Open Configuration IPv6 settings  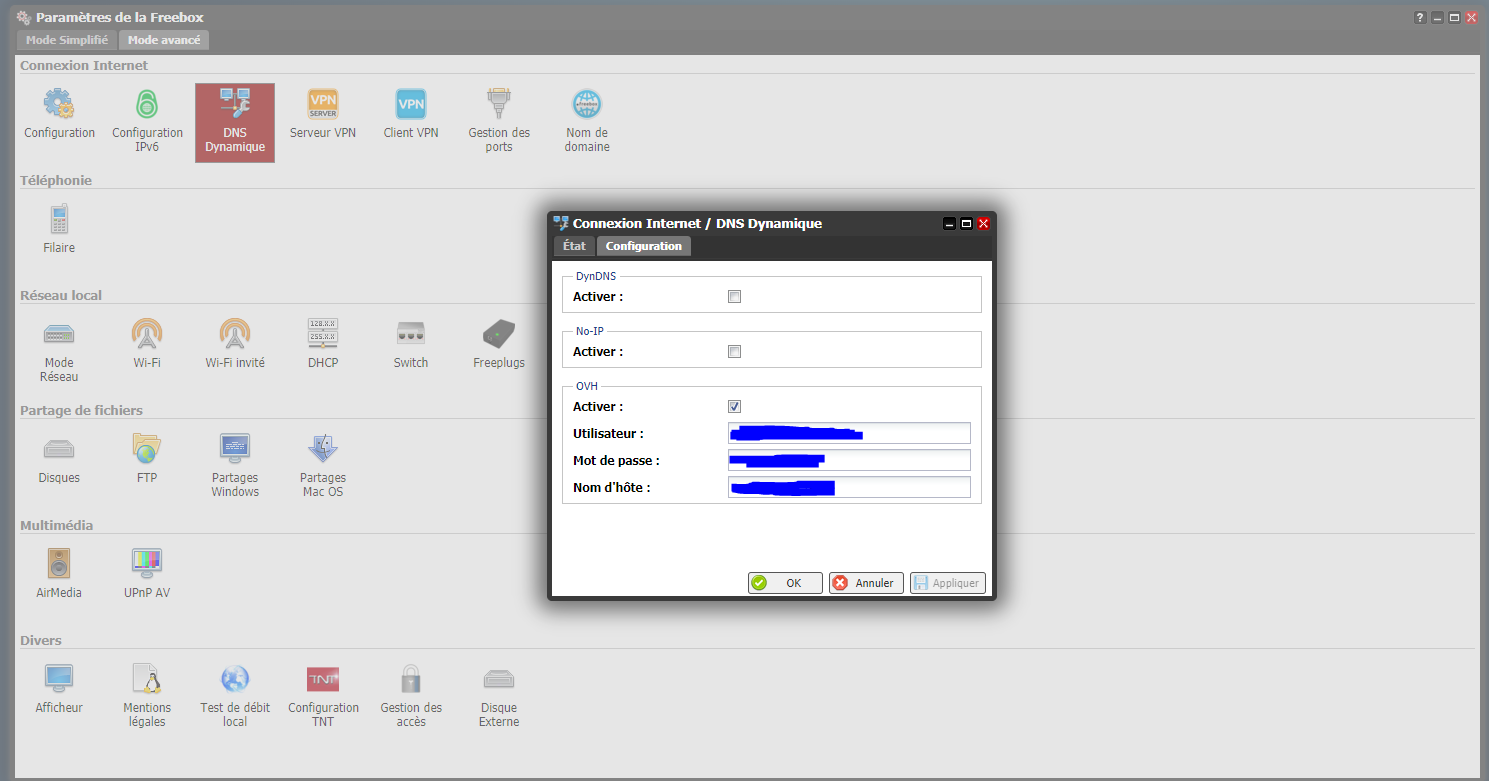point(147,121)
